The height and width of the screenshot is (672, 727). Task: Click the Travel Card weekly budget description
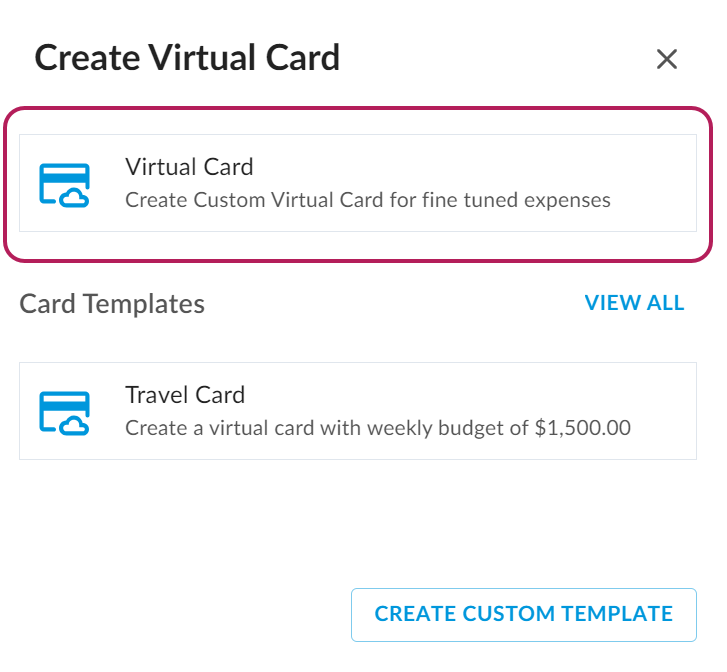tap(377, 428)
